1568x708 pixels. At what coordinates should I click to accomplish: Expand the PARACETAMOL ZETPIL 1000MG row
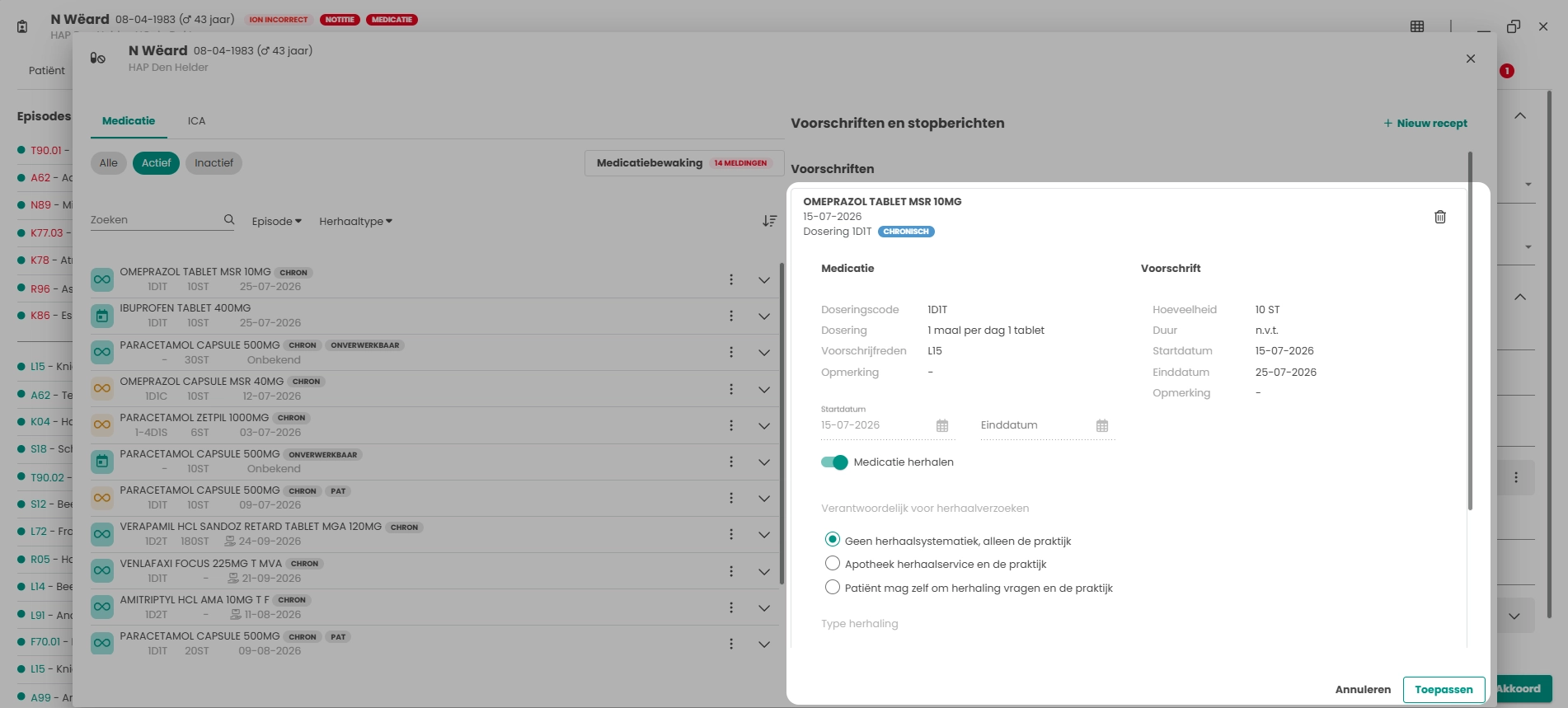[x=764, y=426]
